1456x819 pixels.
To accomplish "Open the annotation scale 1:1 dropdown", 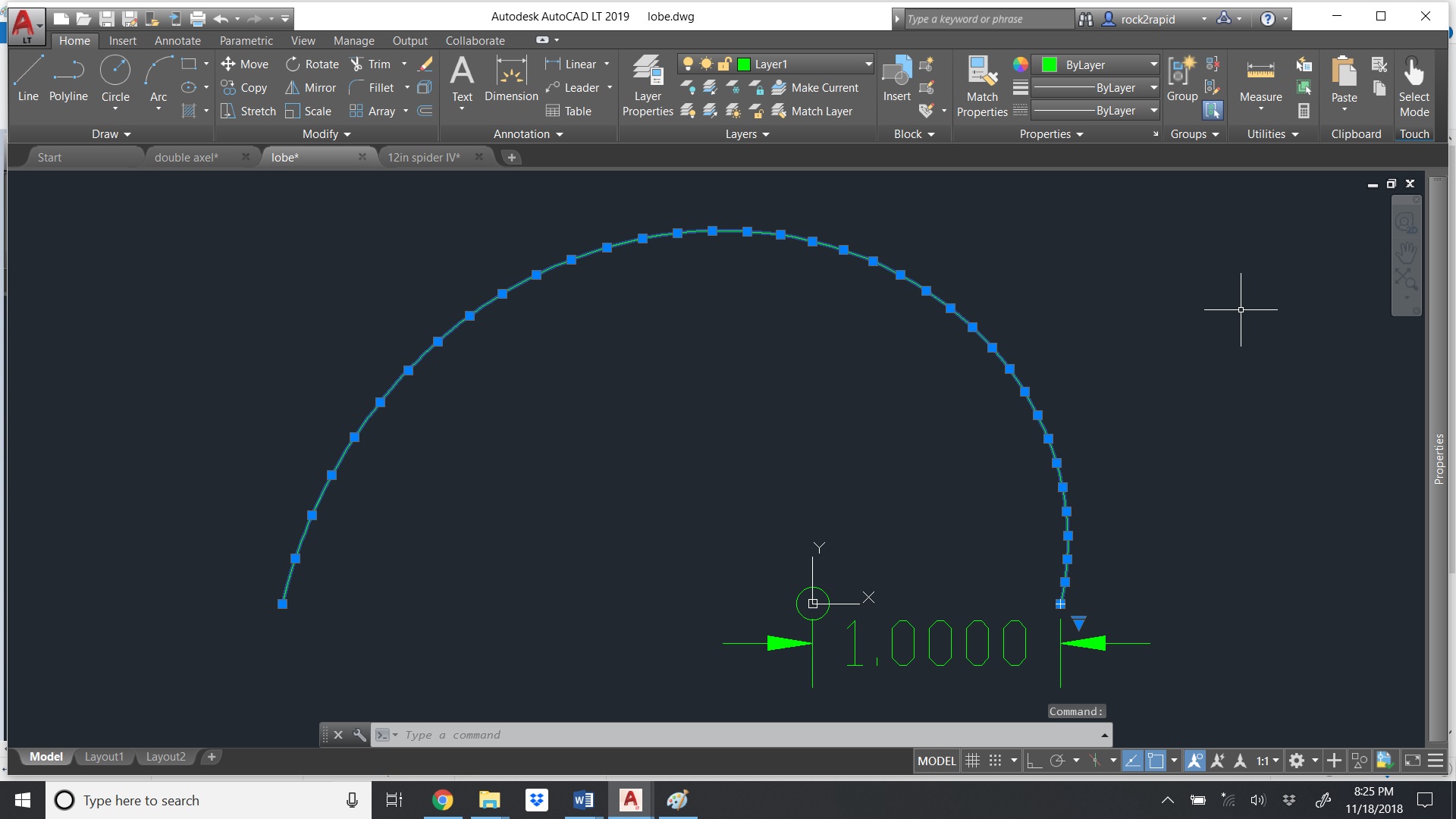I will (x=1267, y=761).
